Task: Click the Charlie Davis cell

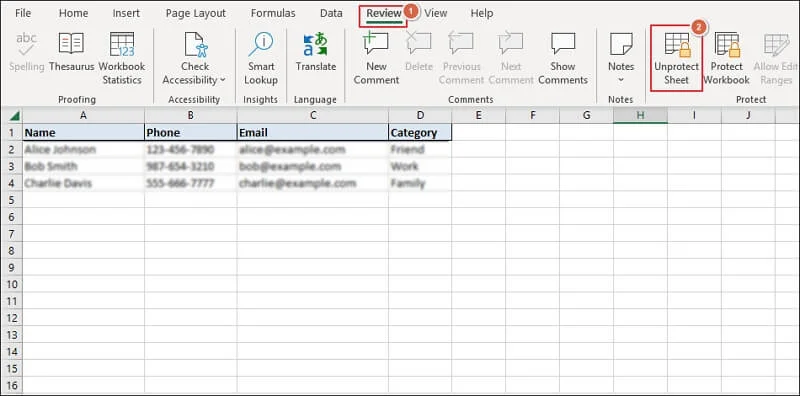Action: point(83,183)
